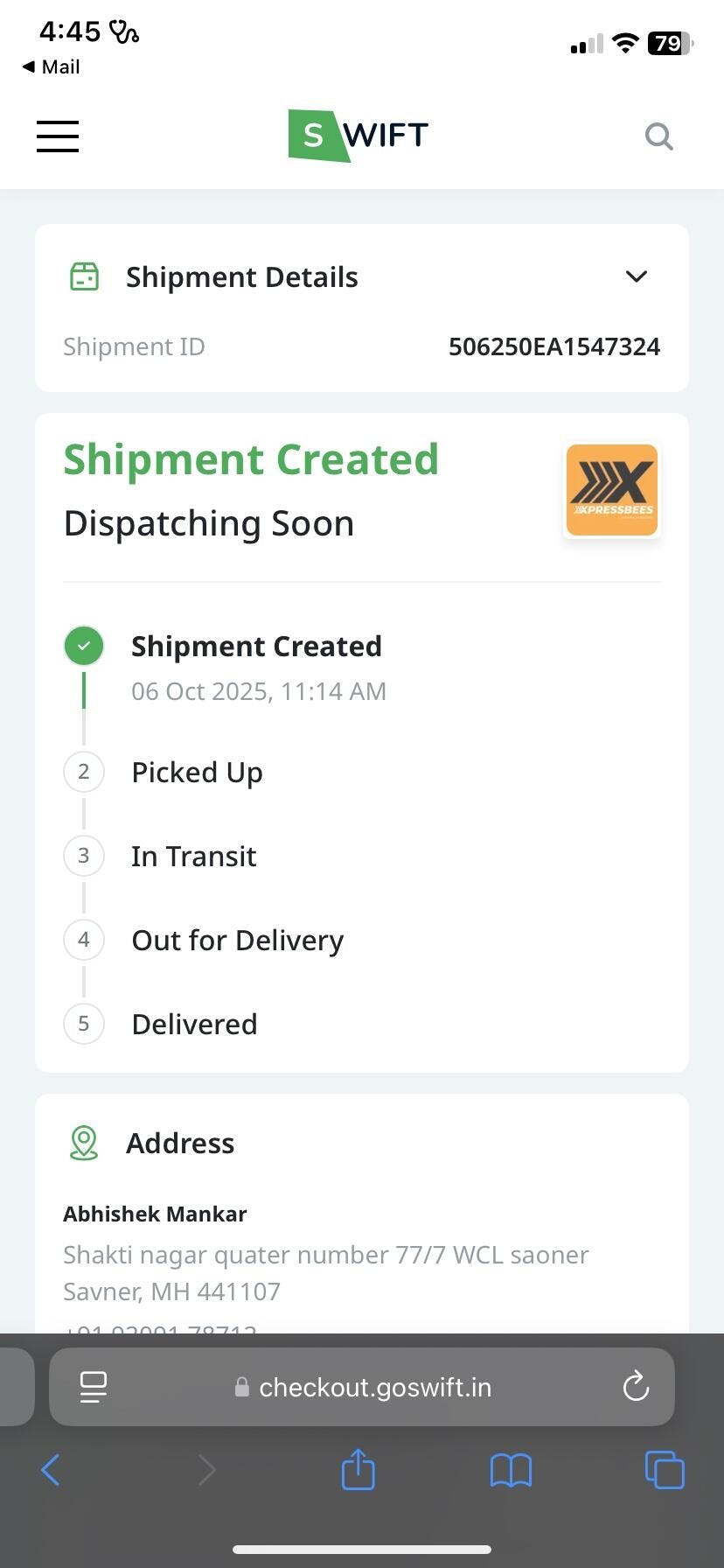Return to the Mail app
Image resolution: width=724 pixels, height=1568 pixels.
pyautogui.click(x=51, y=66)
